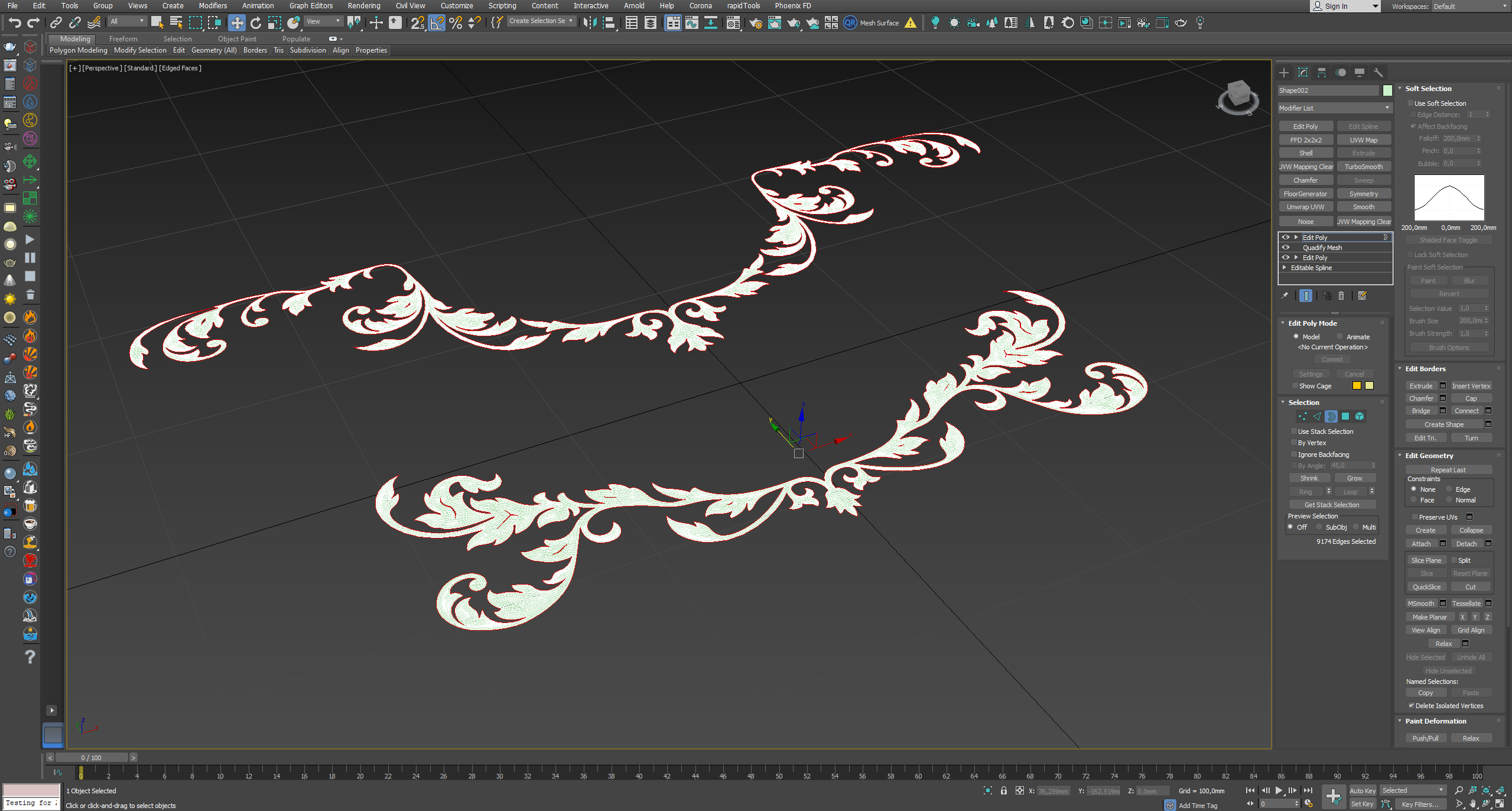Select the Move transform tool
The height and width of the screenshot is (811, 1512).
pyautogui.click(x=236, y=23)
